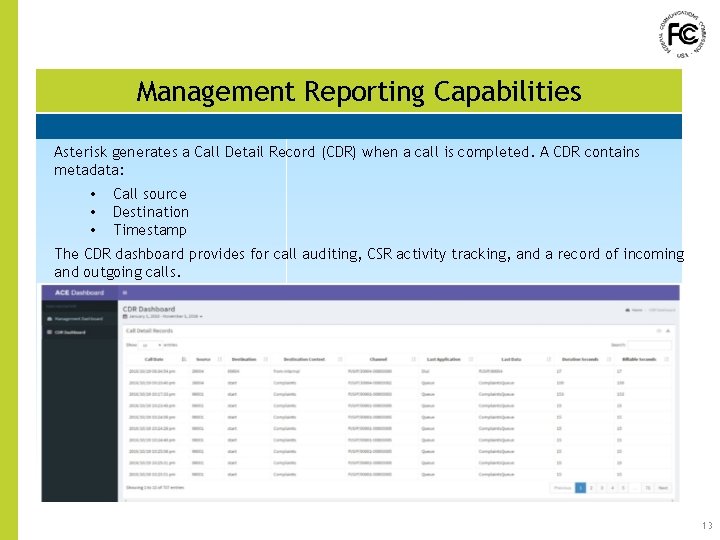Click the Next pagination button
Viewport: 720px width, 540px height.
pyautogui.click(x=663, y=488)
